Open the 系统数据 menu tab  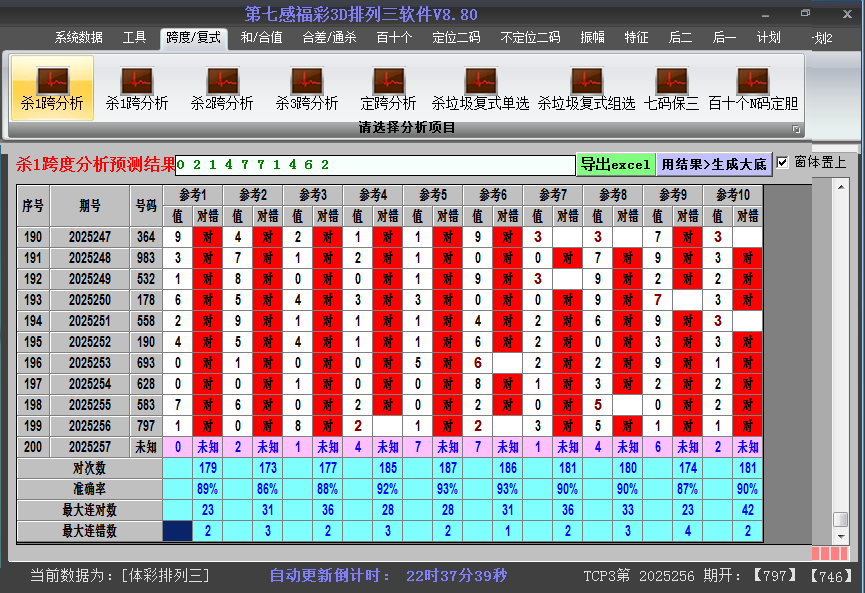(x=79, y=38)
